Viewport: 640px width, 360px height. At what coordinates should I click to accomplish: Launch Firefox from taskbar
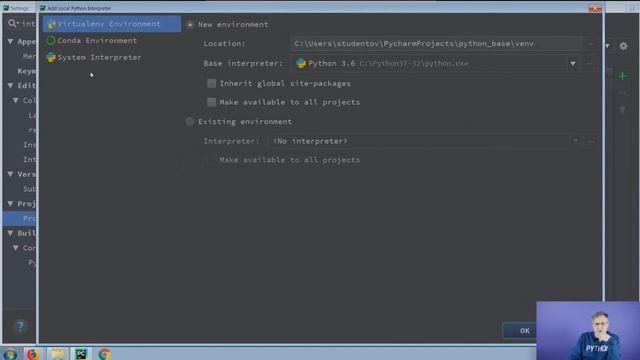33,354
